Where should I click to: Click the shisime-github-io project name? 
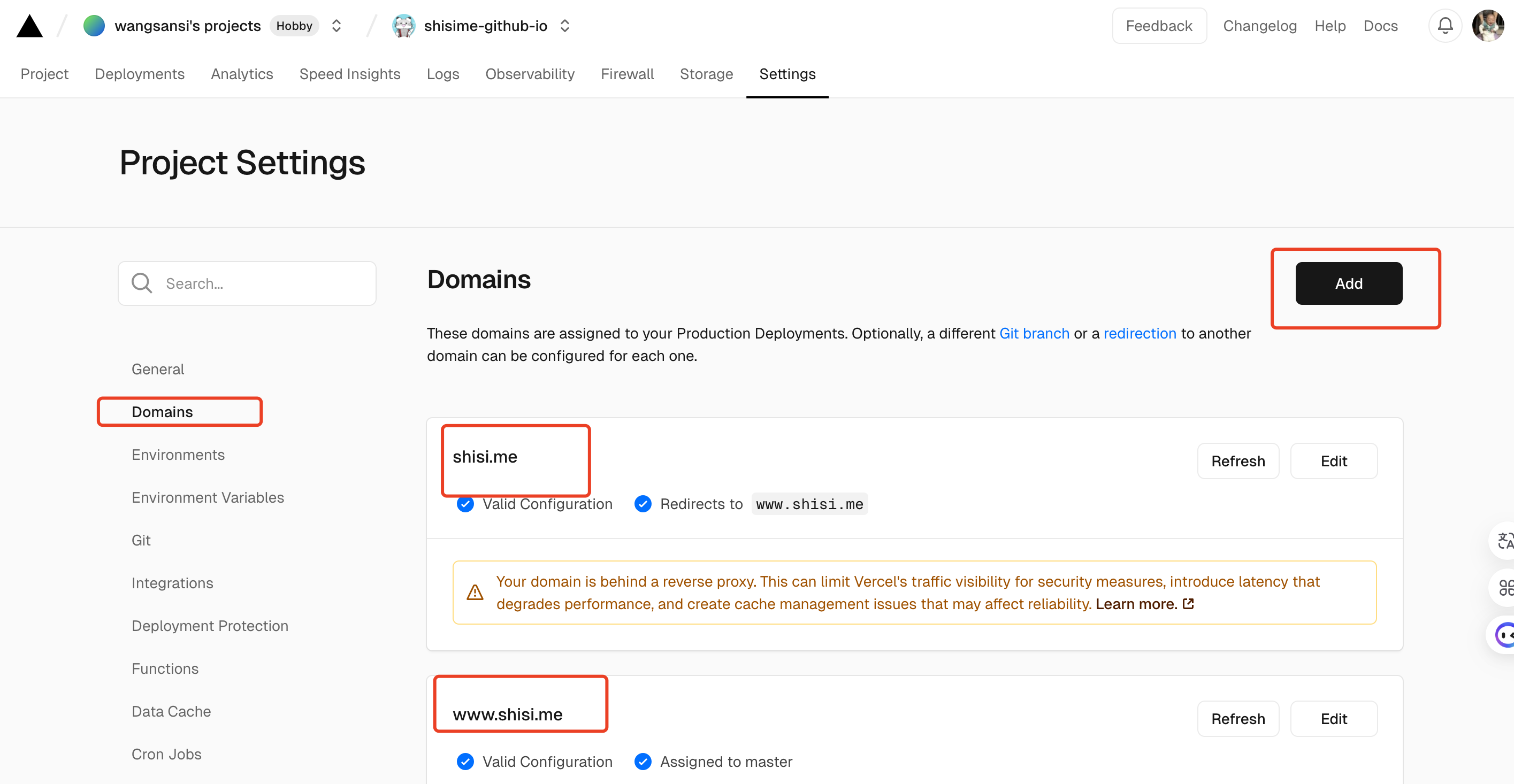coord(485,26)
